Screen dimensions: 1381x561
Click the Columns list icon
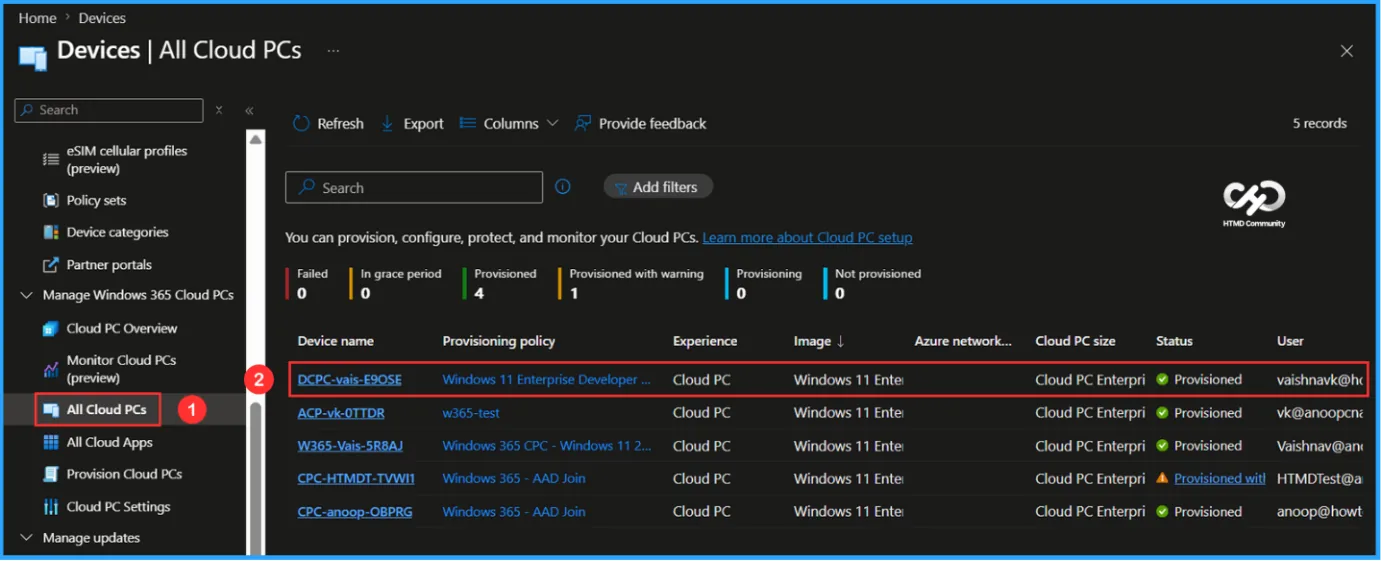(x=467, y=123)
